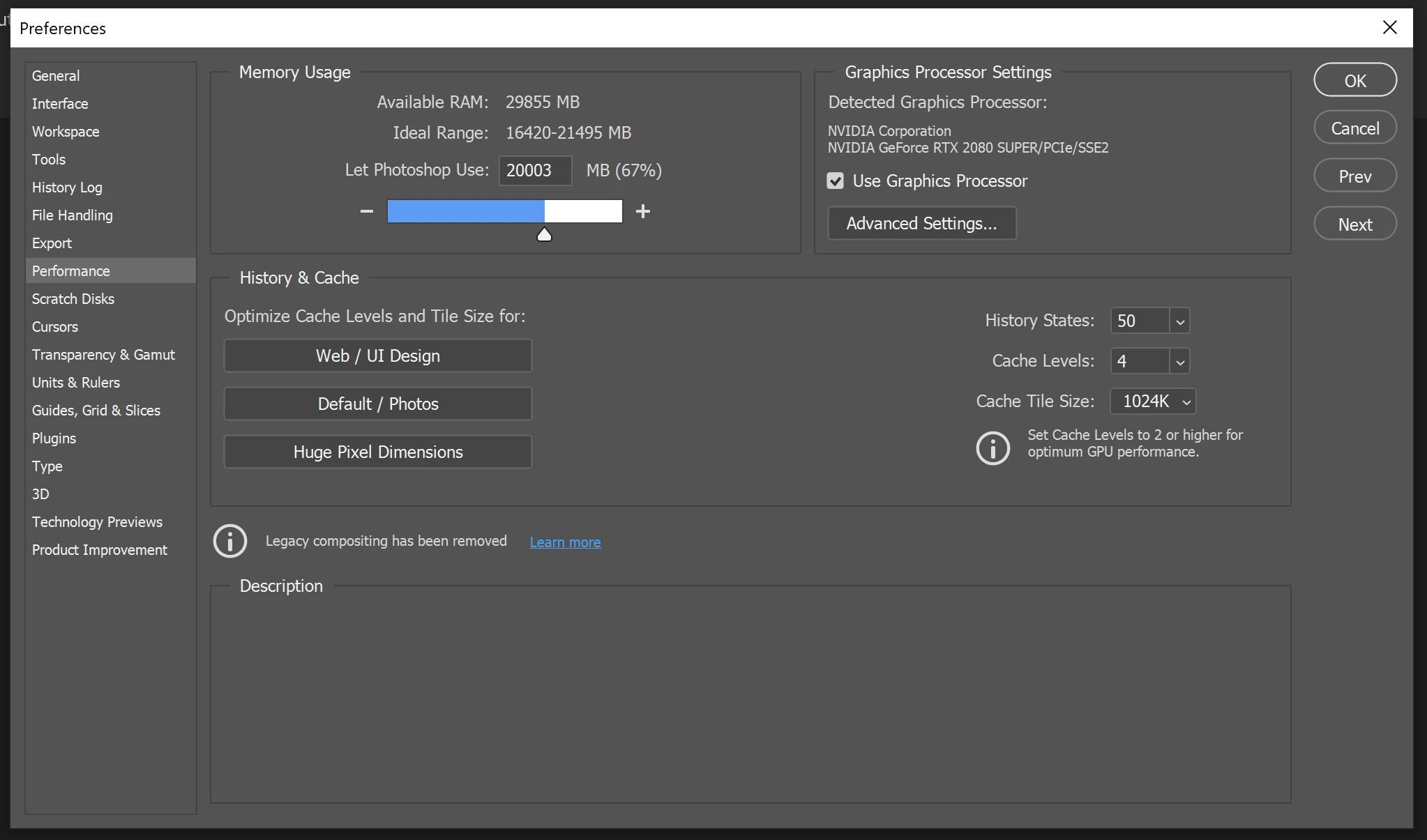Click the Let Photoshop Use memory field
Screen dimensions: 1427x840
(534, 171)
